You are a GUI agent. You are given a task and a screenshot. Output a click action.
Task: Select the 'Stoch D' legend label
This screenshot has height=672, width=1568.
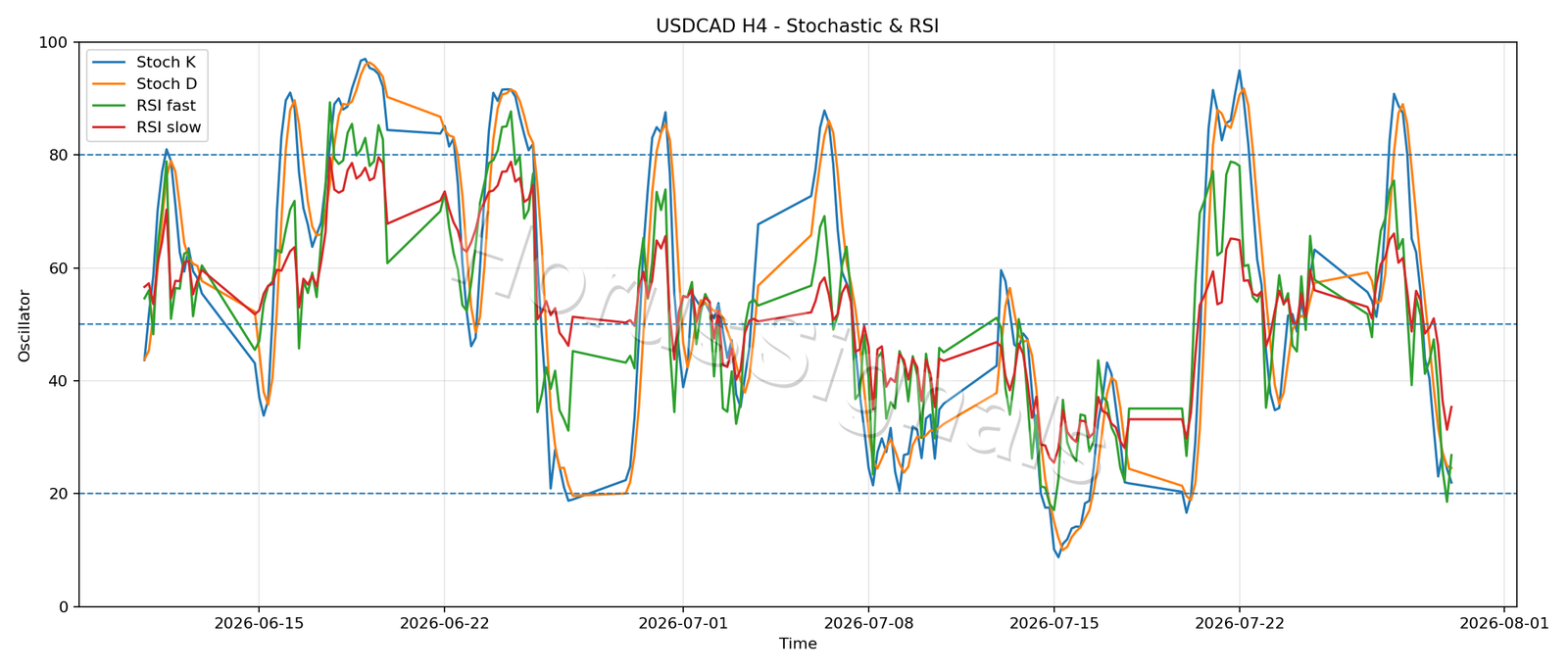point(167,84)
